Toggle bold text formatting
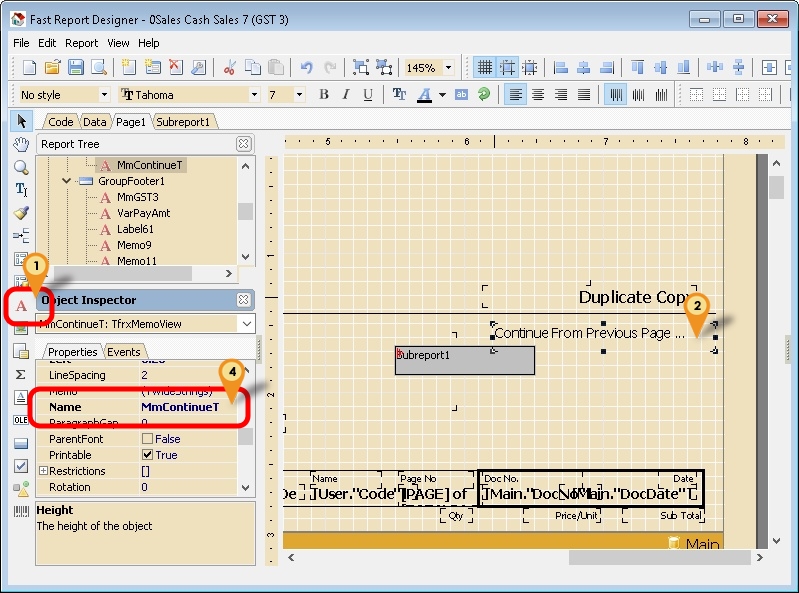799x593 pixels. pyautogui.click(x=323, y=95)
